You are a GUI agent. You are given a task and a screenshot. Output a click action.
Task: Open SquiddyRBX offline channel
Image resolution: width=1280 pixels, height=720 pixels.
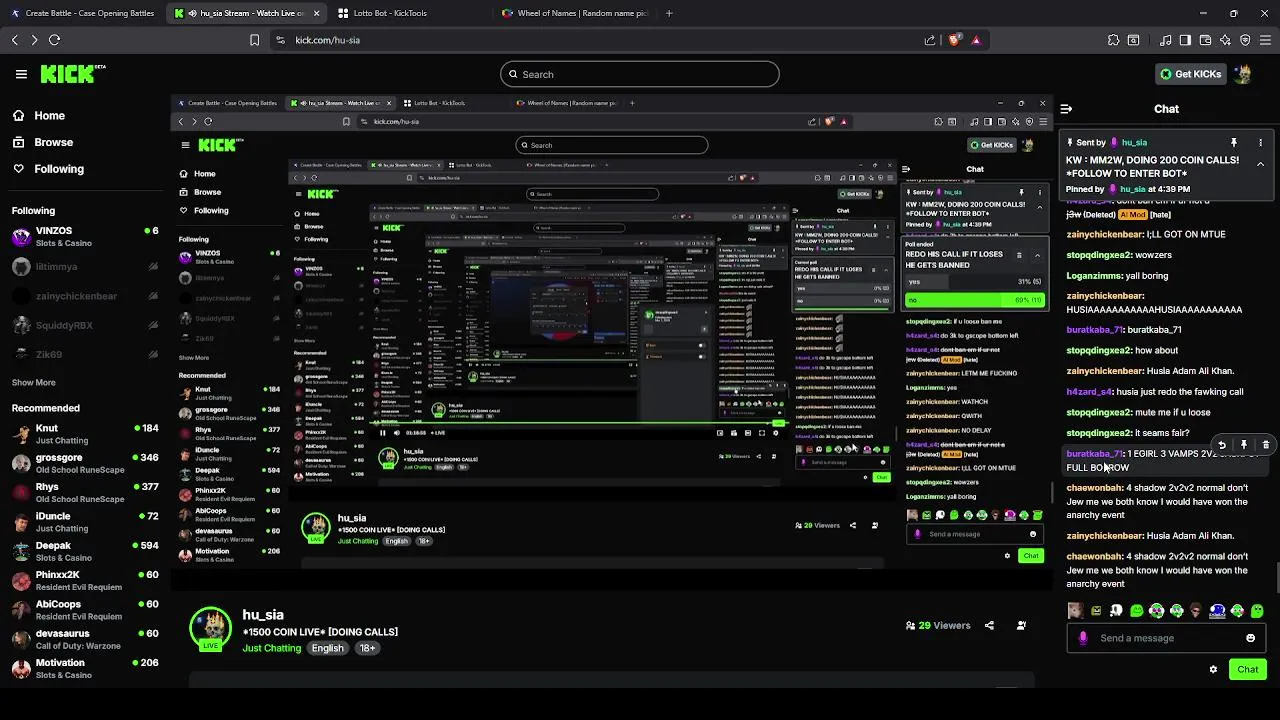tap(85, 325)
